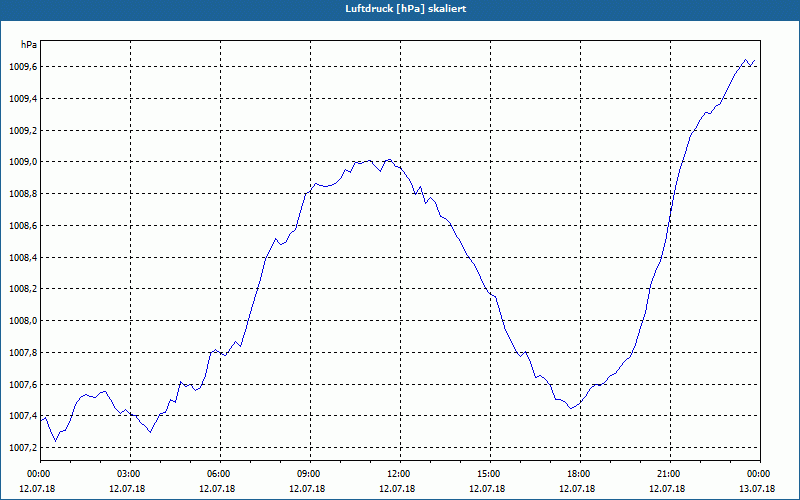
Task: Select the y-axis value 1007,6
Action: click(x=22, y=384)
